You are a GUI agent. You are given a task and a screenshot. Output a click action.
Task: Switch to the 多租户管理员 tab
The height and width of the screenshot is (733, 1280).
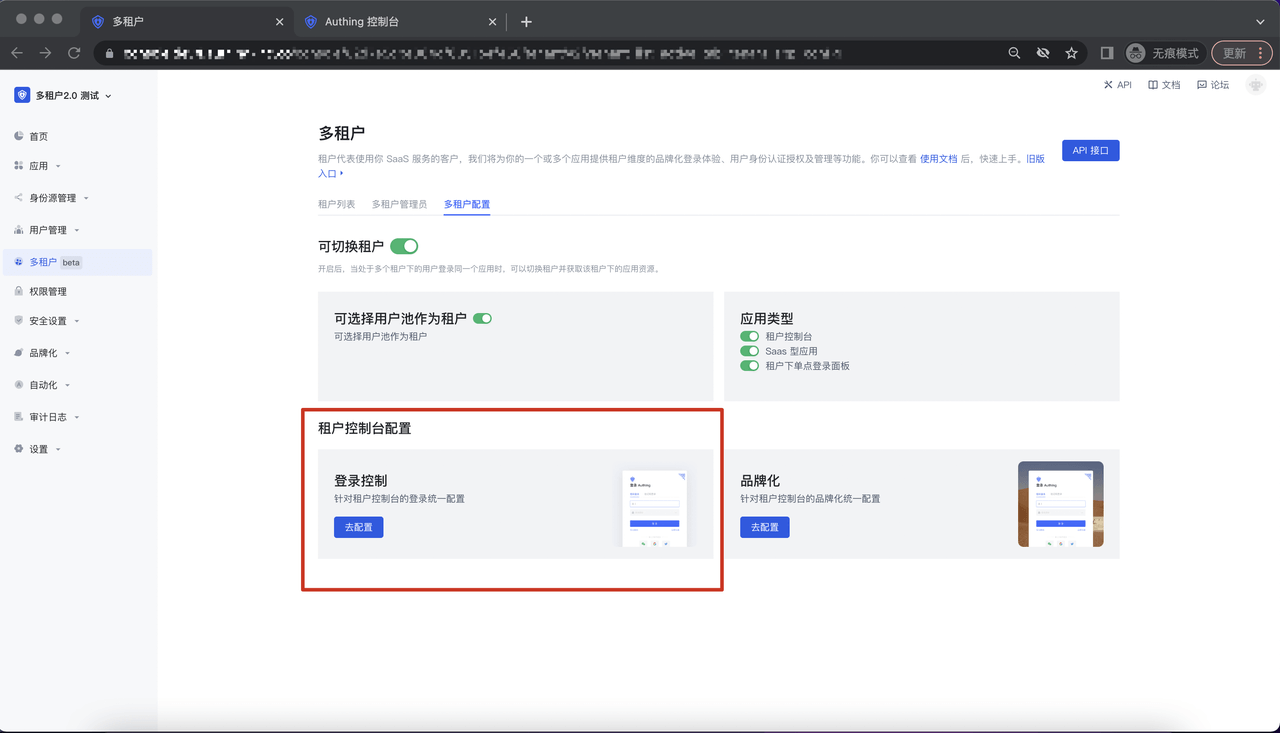point(399,204)
